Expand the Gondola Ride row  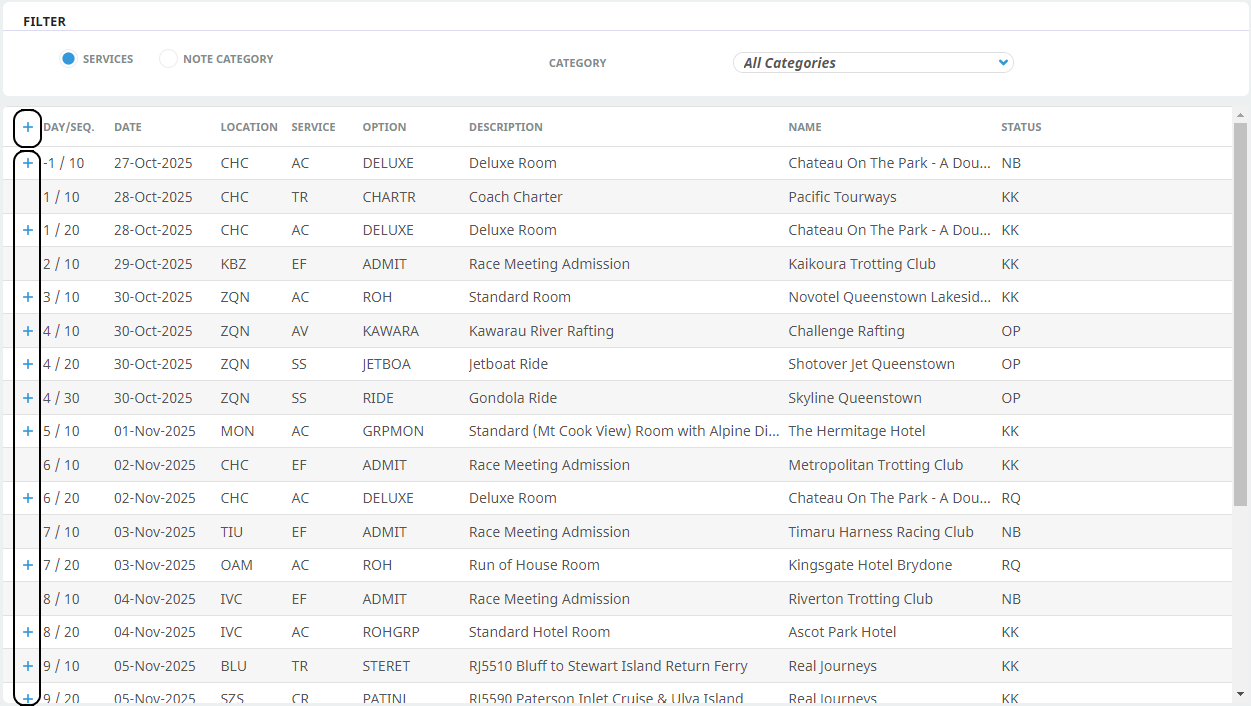click(x=28, y=398)
